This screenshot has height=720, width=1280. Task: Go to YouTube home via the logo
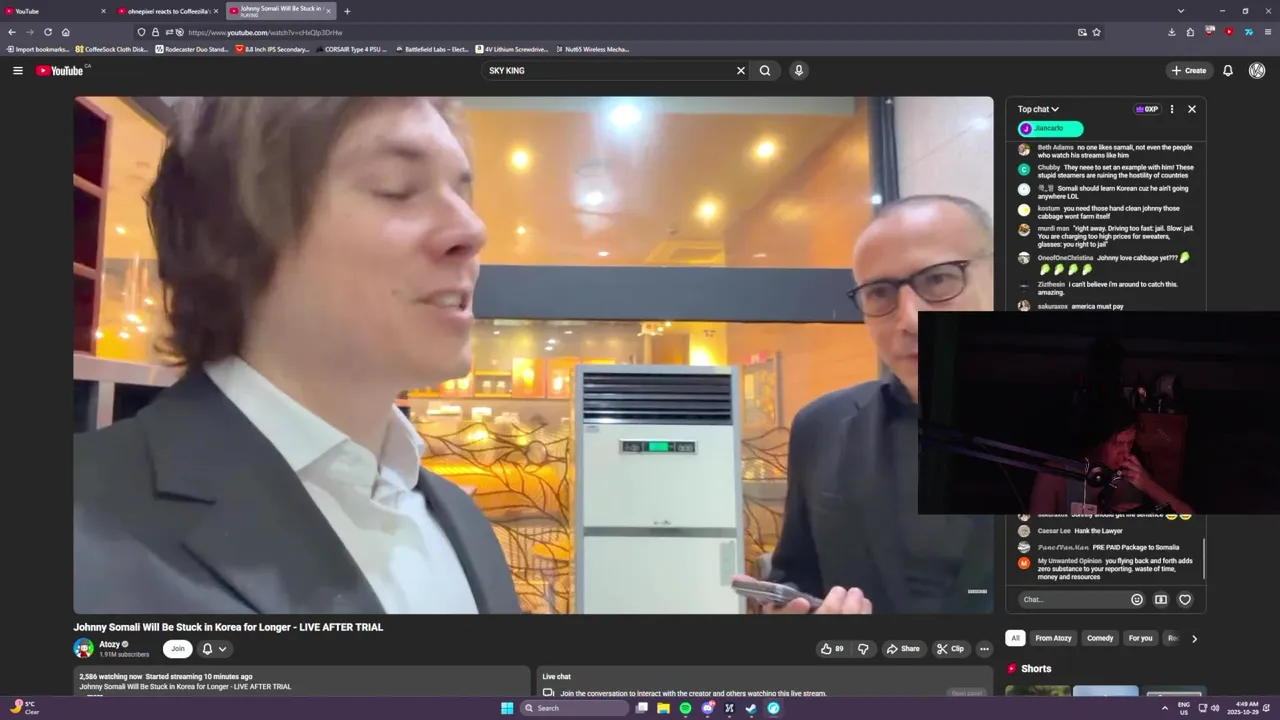60,70
